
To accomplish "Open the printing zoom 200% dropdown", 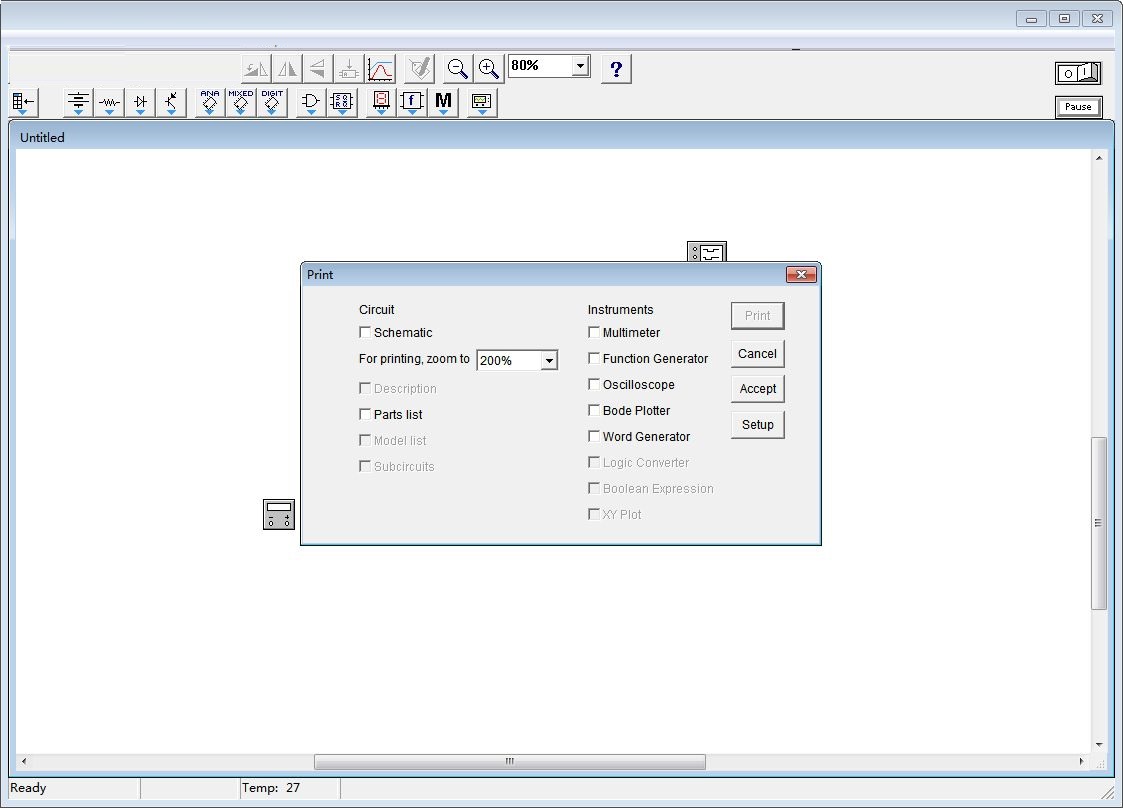I will [549, 361].
